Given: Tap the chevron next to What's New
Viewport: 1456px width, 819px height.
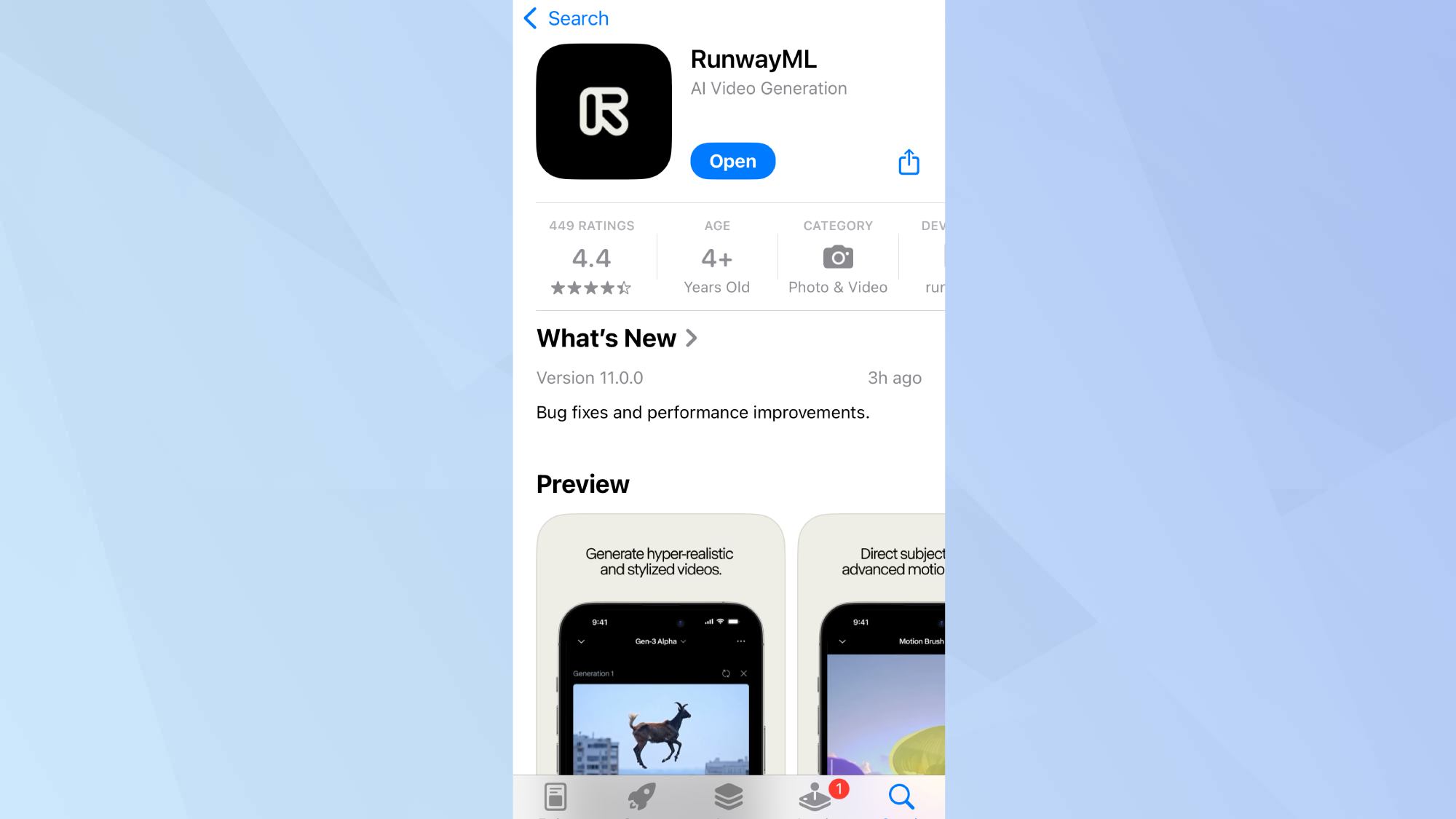Looking at the screenshot, I should click(692, 338).
